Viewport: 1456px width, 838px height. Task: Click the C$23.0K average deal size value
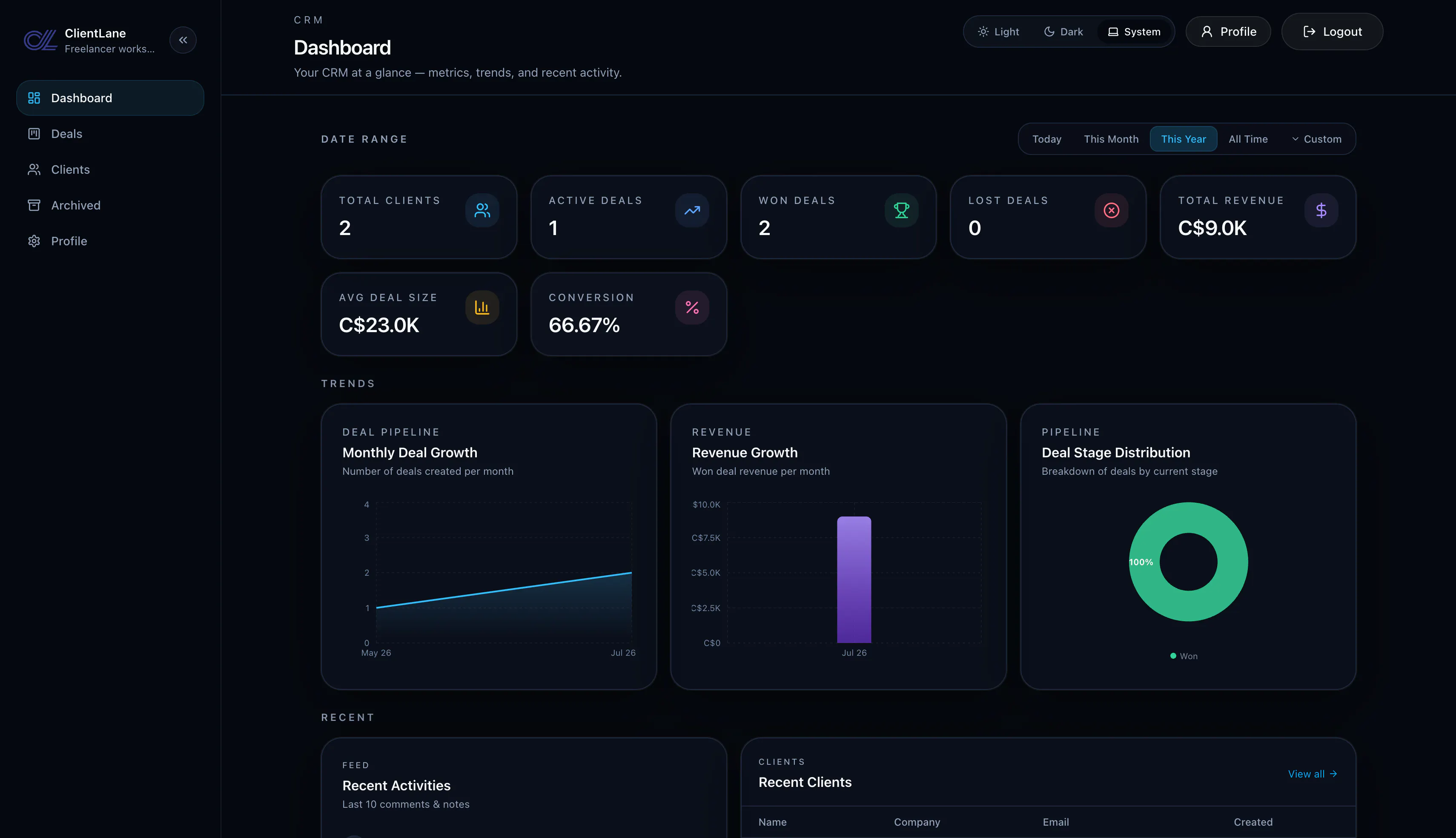pyautogui.click(x=379, y=325)
